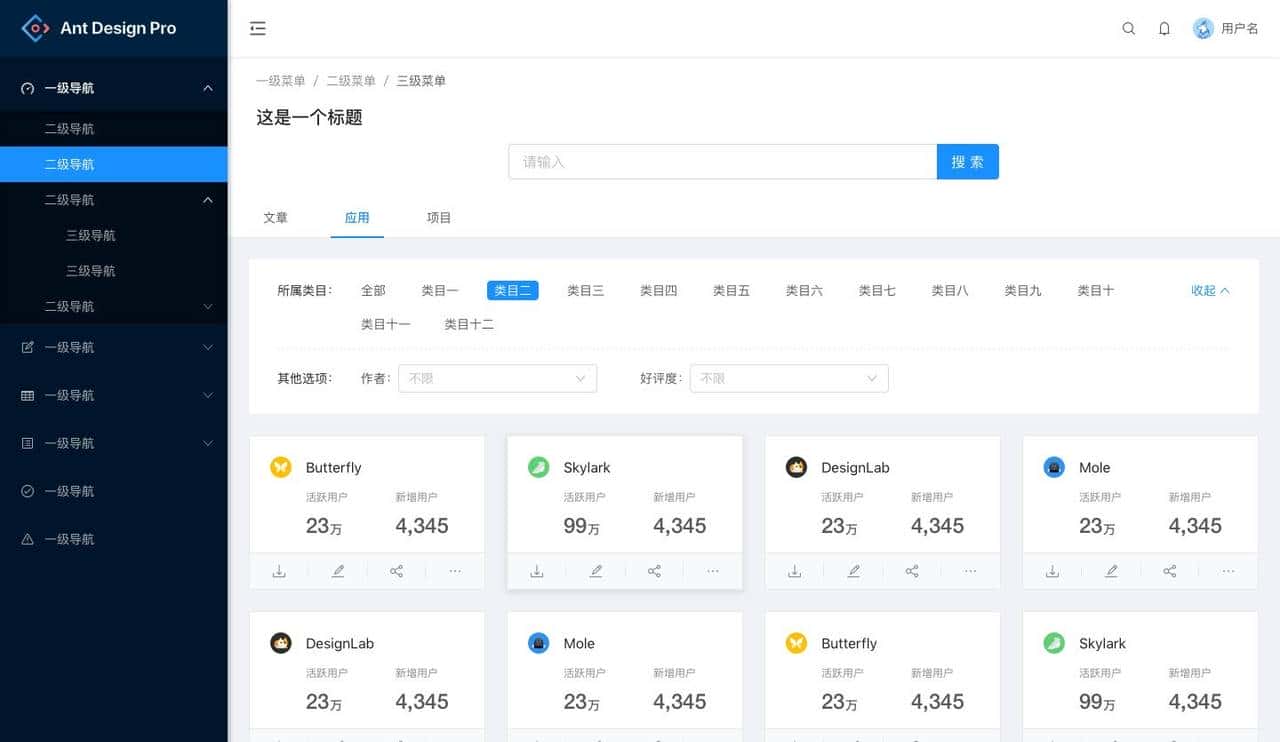Click the search magnifier icon in top bar
1280x742 pixels.
1129,29
